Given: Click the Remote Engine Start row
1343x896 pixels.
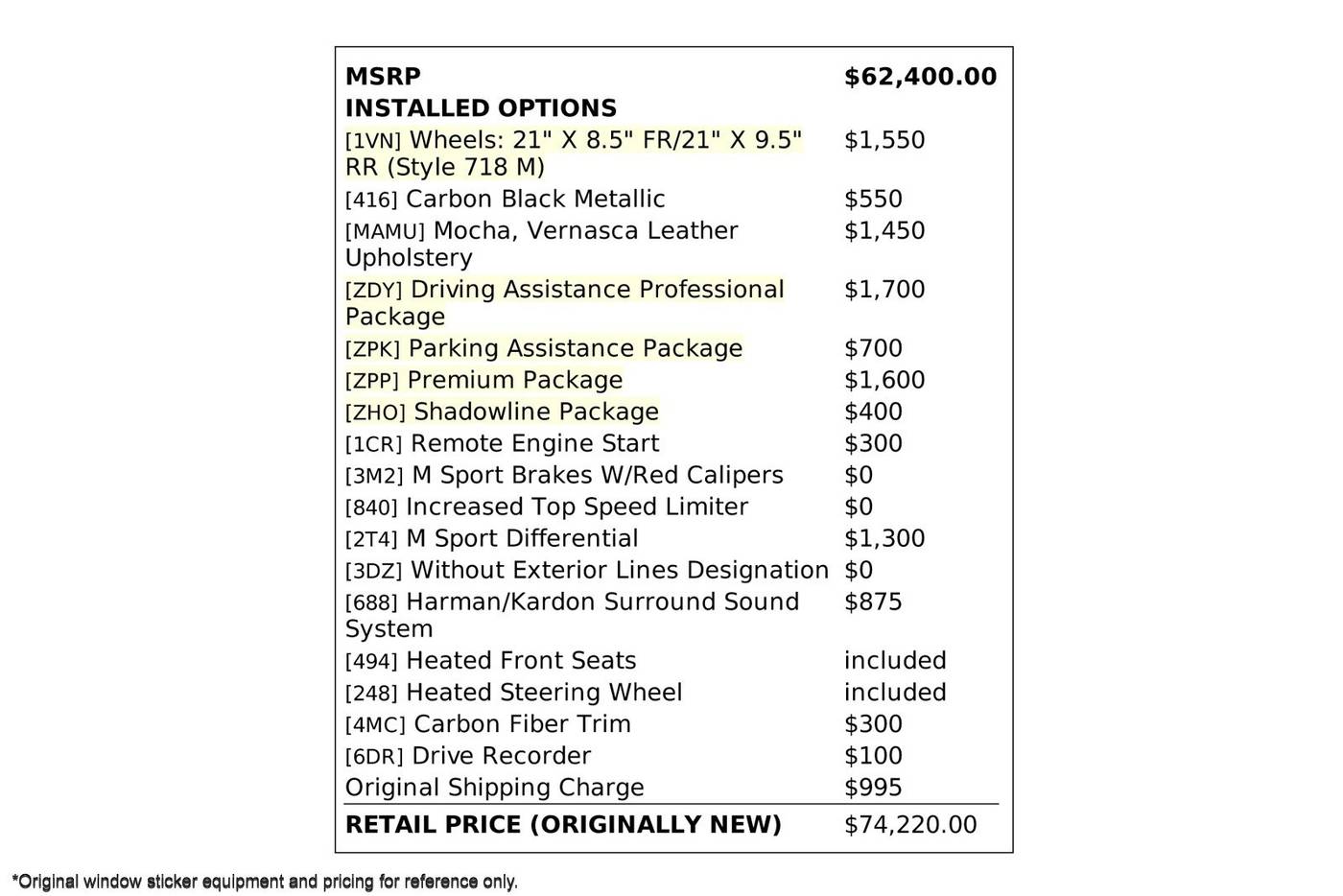Looking at the screenshot, I should (503, 443).
